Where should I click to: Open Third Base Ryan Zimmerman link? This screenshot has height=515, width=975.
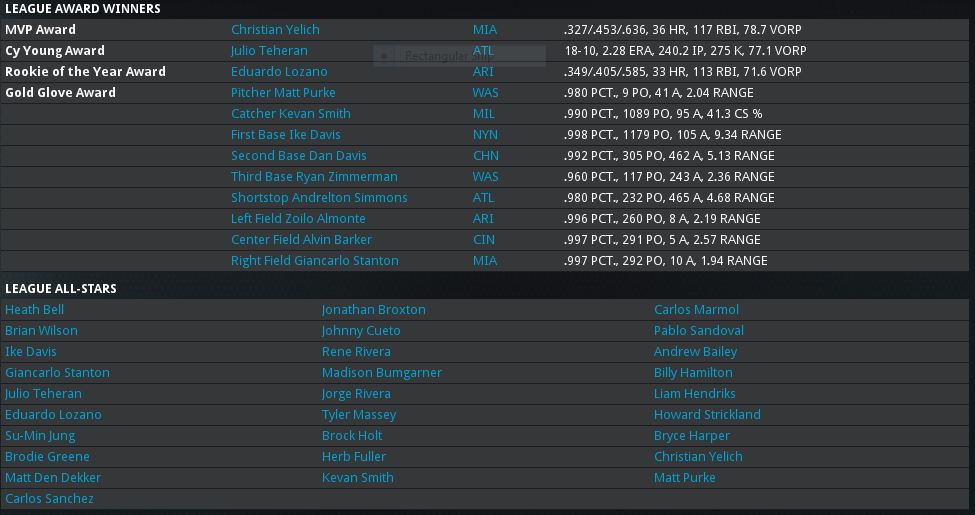[314, 177]
